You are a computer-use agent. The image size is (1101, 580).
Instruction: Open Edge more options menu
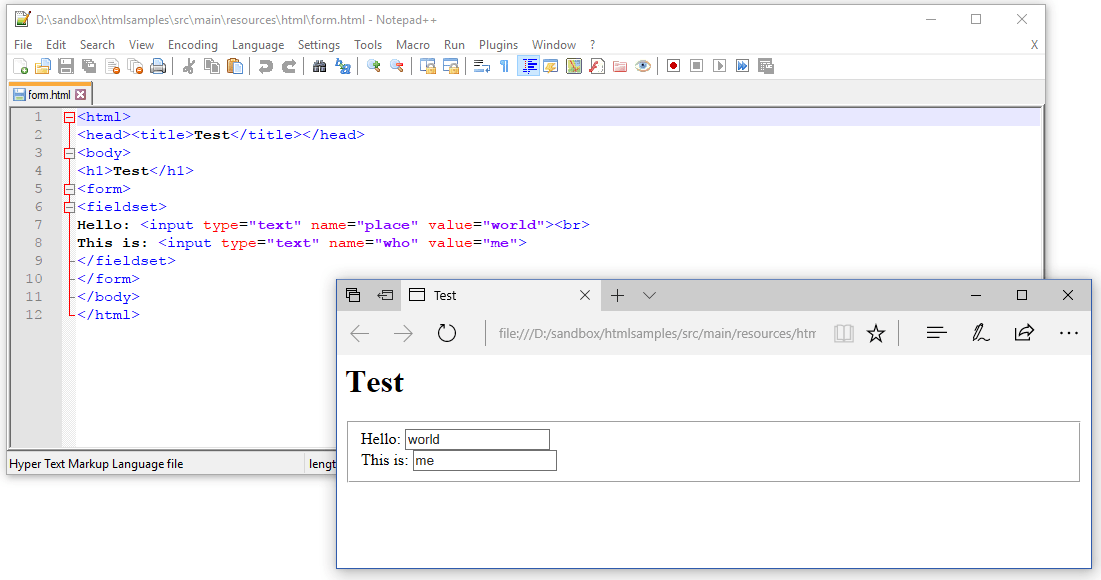1069,333
